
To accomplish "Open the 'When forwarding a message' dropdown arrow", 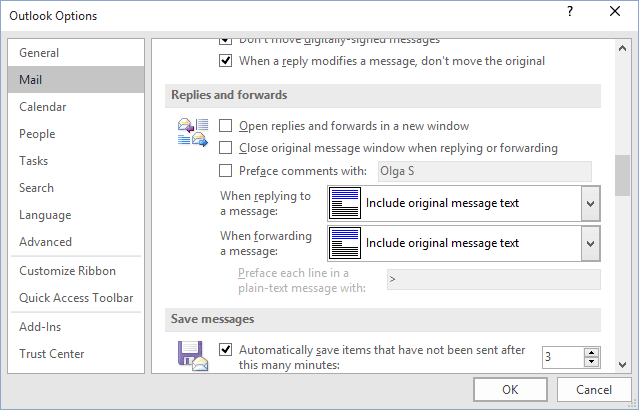I will click(591, 243).
